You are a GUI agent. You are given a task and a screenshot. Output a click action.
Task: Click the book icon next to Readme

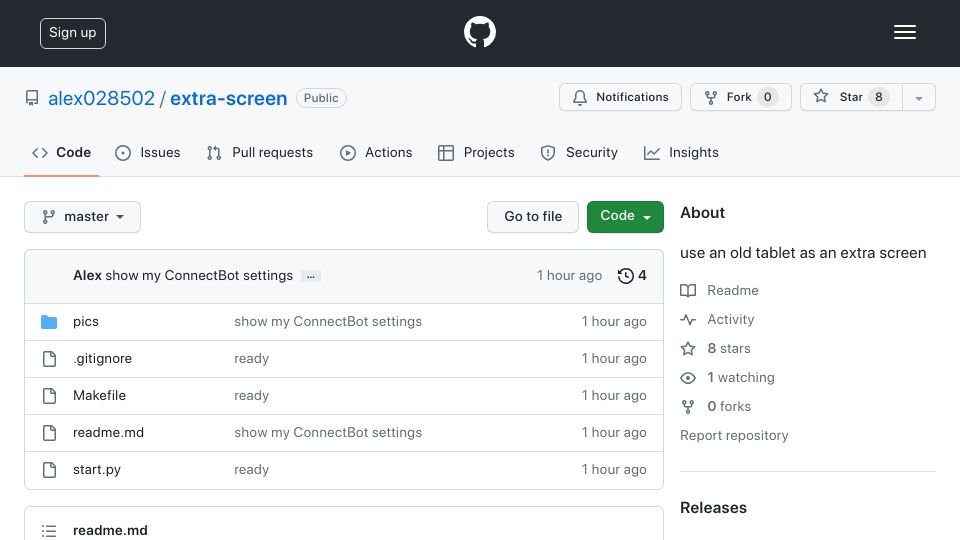pos(688,290)
